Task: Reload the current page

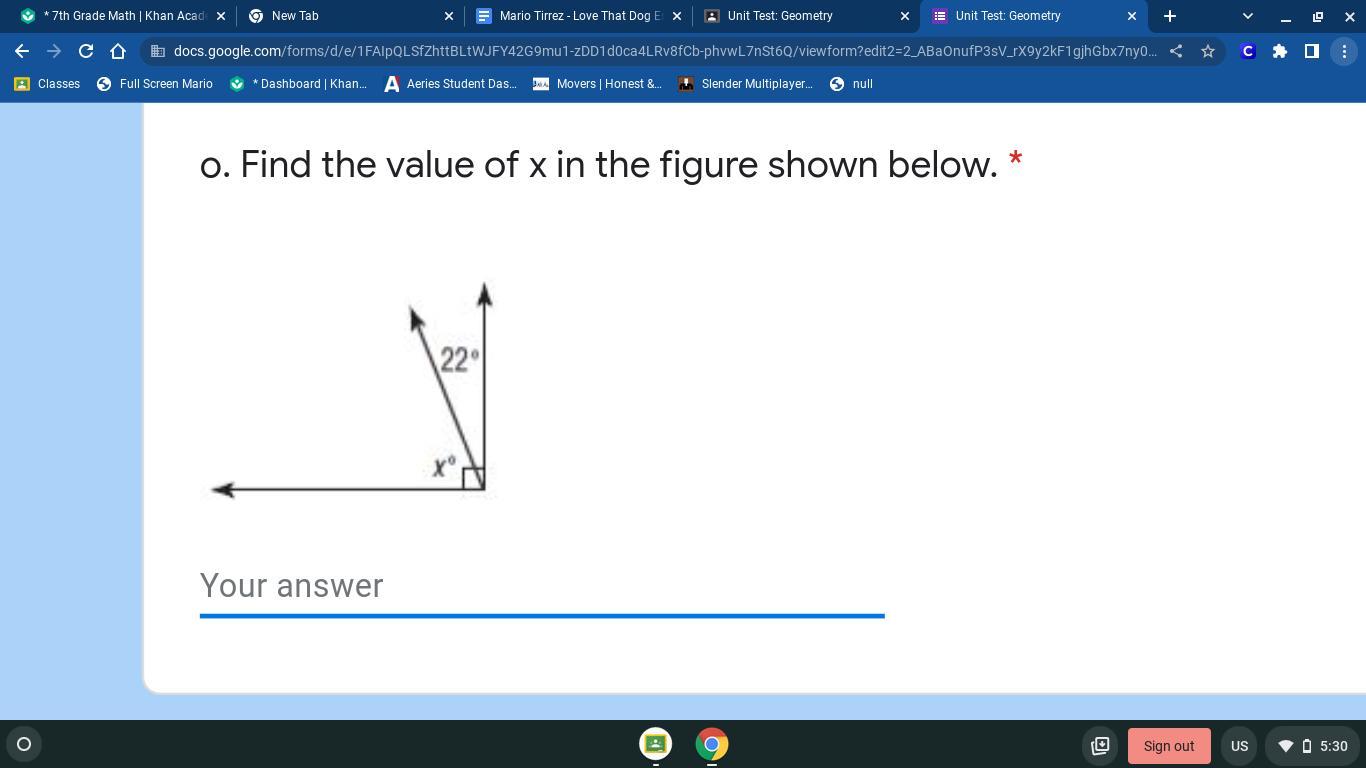Action: click(86, 51)
